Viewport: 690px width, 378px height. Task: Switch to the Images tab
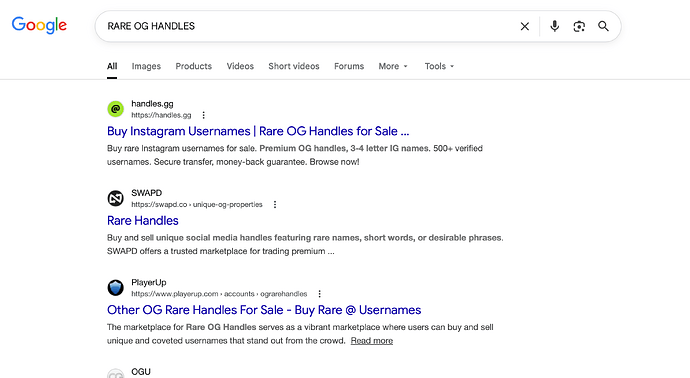[x=146, y=66]
